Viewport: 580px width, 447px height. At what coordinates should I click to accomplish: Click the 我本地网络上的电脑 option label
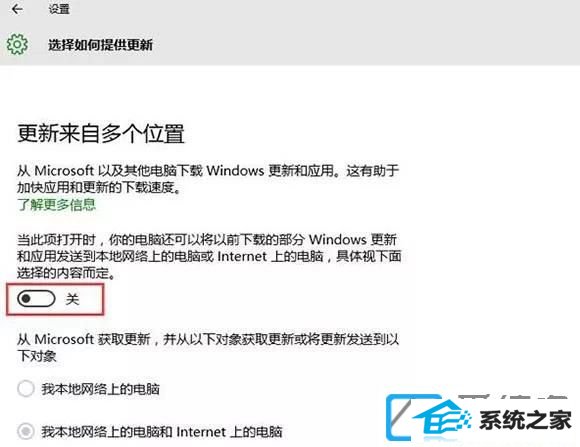(100, 389)
